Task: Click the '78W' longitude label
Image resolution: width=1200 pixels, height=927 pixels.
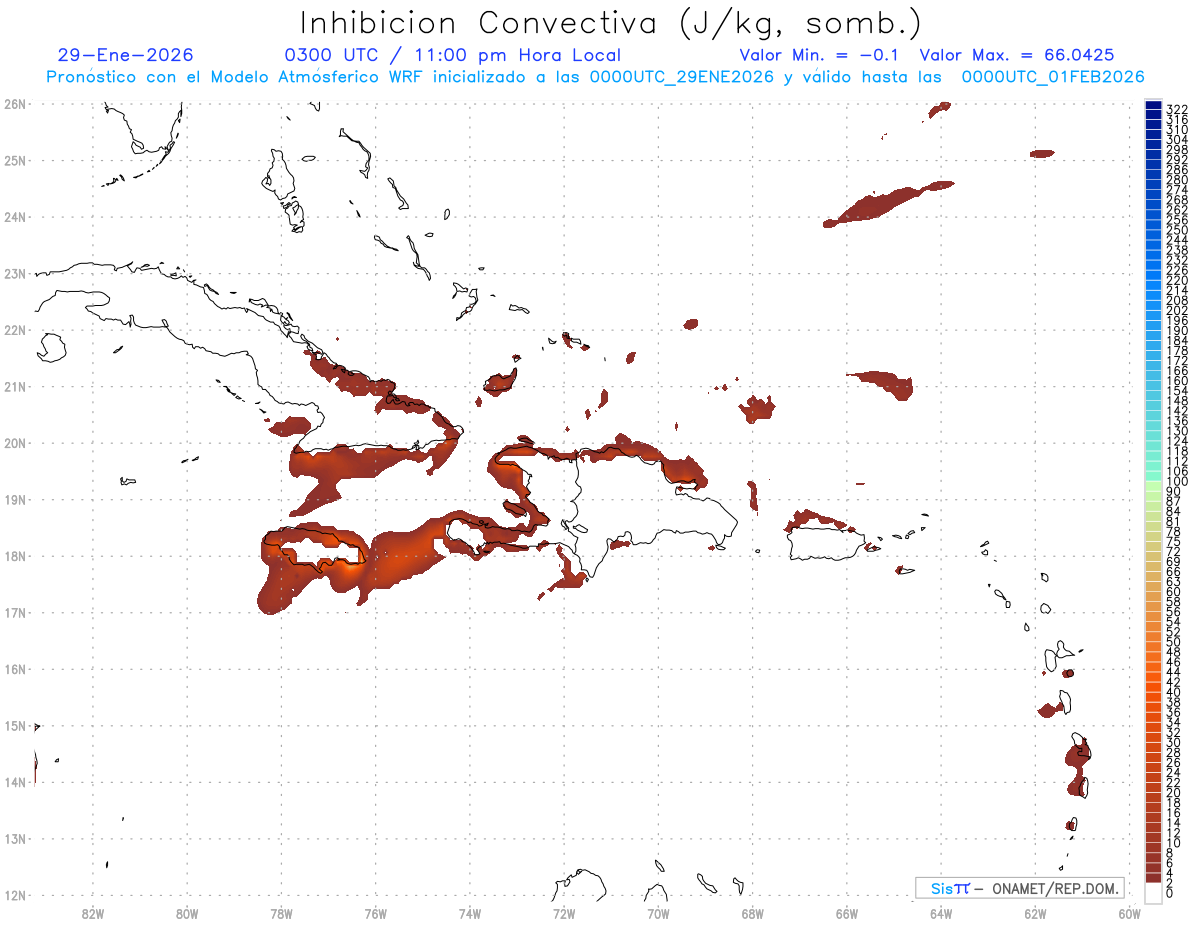Action: pos(281,912)
